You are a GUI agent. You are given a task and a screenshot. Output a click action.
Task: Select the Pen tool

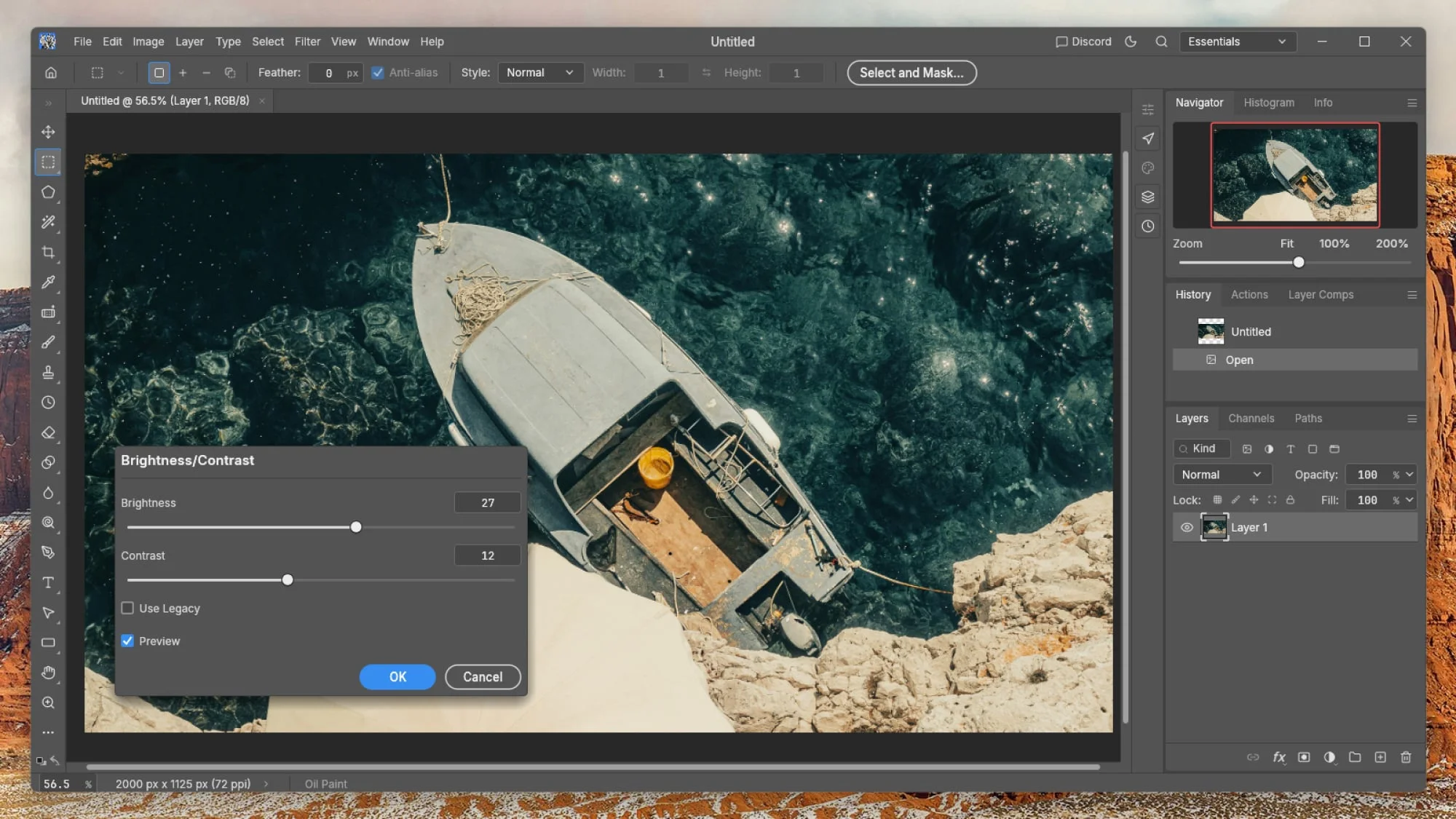tap(48, 553)
